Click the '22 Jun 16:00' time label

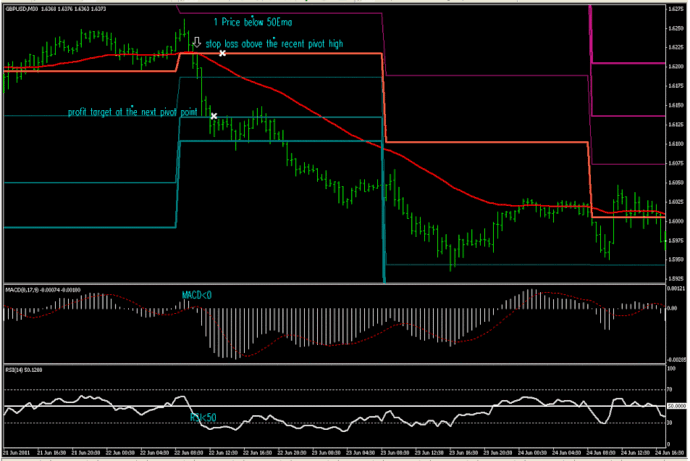(x=257, y=453)
